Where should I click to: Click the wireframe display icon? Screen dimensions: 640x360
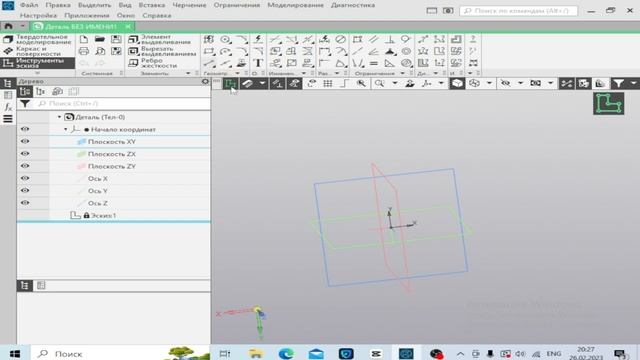tap(474, 84)
